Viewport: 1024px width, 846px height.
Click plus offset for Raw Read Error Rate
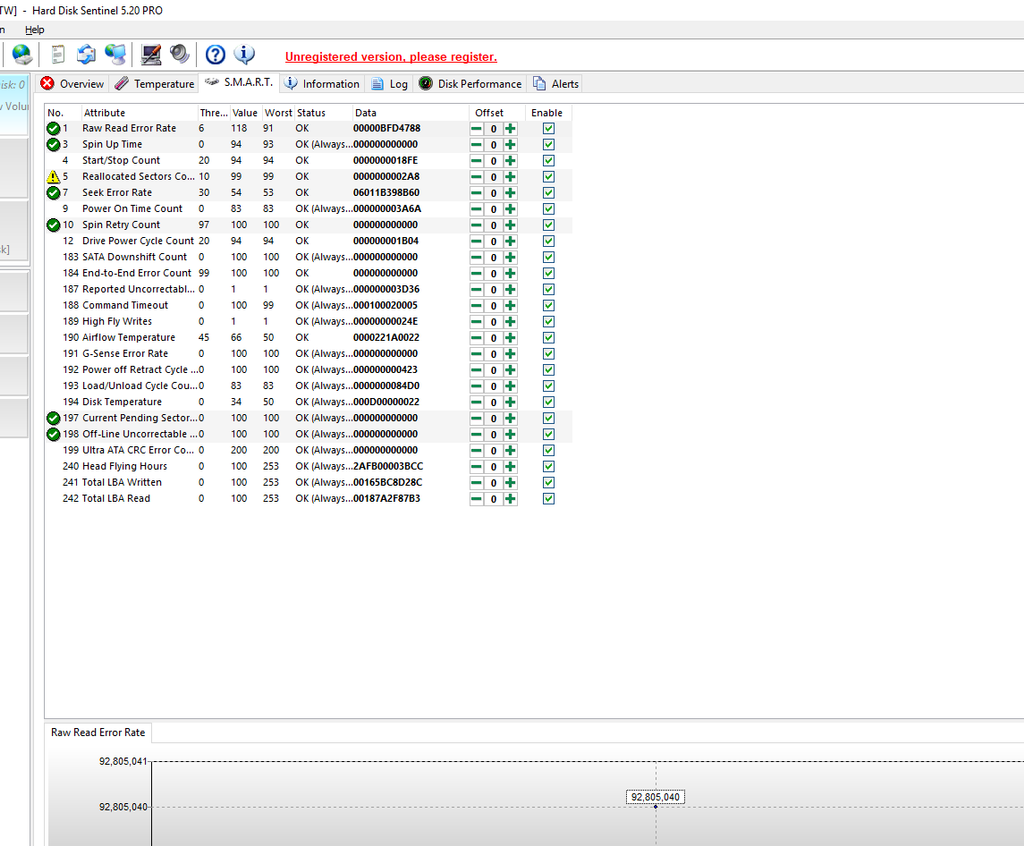510,129
